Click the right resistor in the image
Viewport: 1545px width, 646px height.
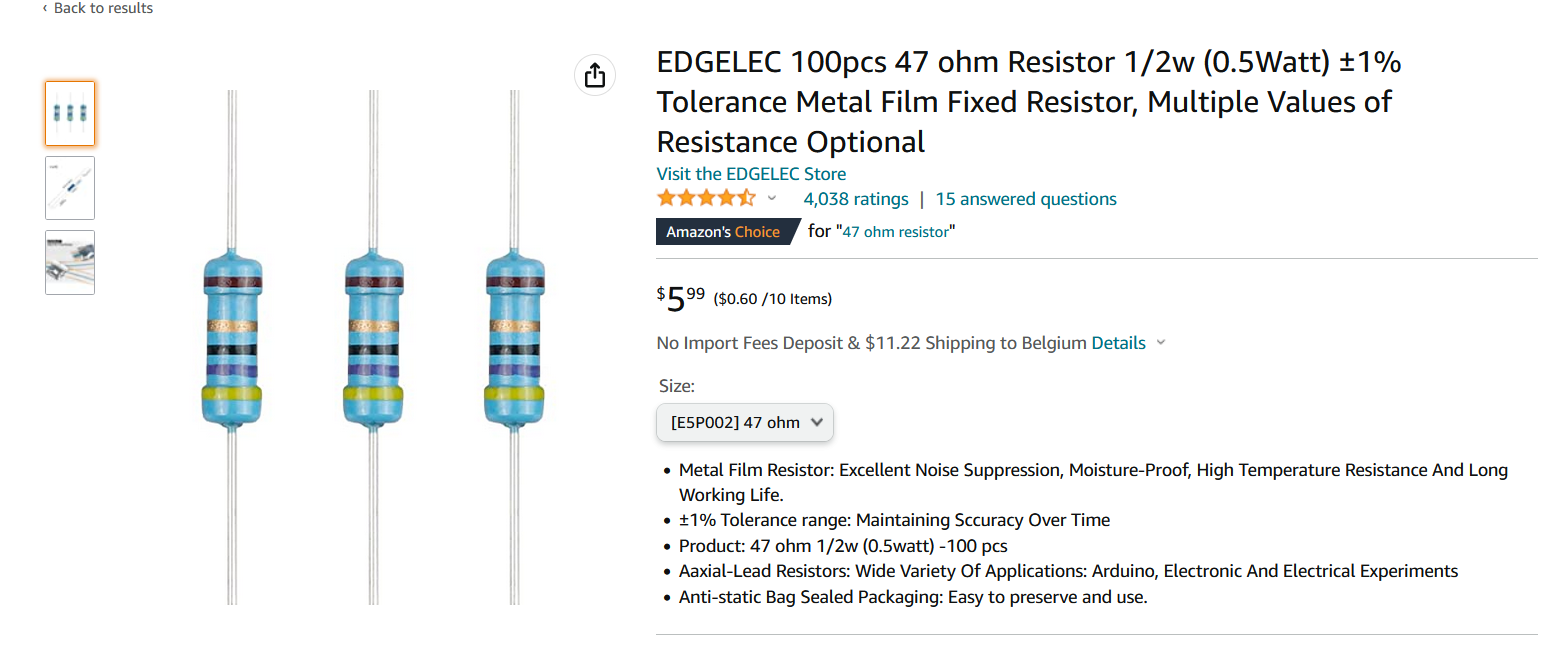click(515, 347)
